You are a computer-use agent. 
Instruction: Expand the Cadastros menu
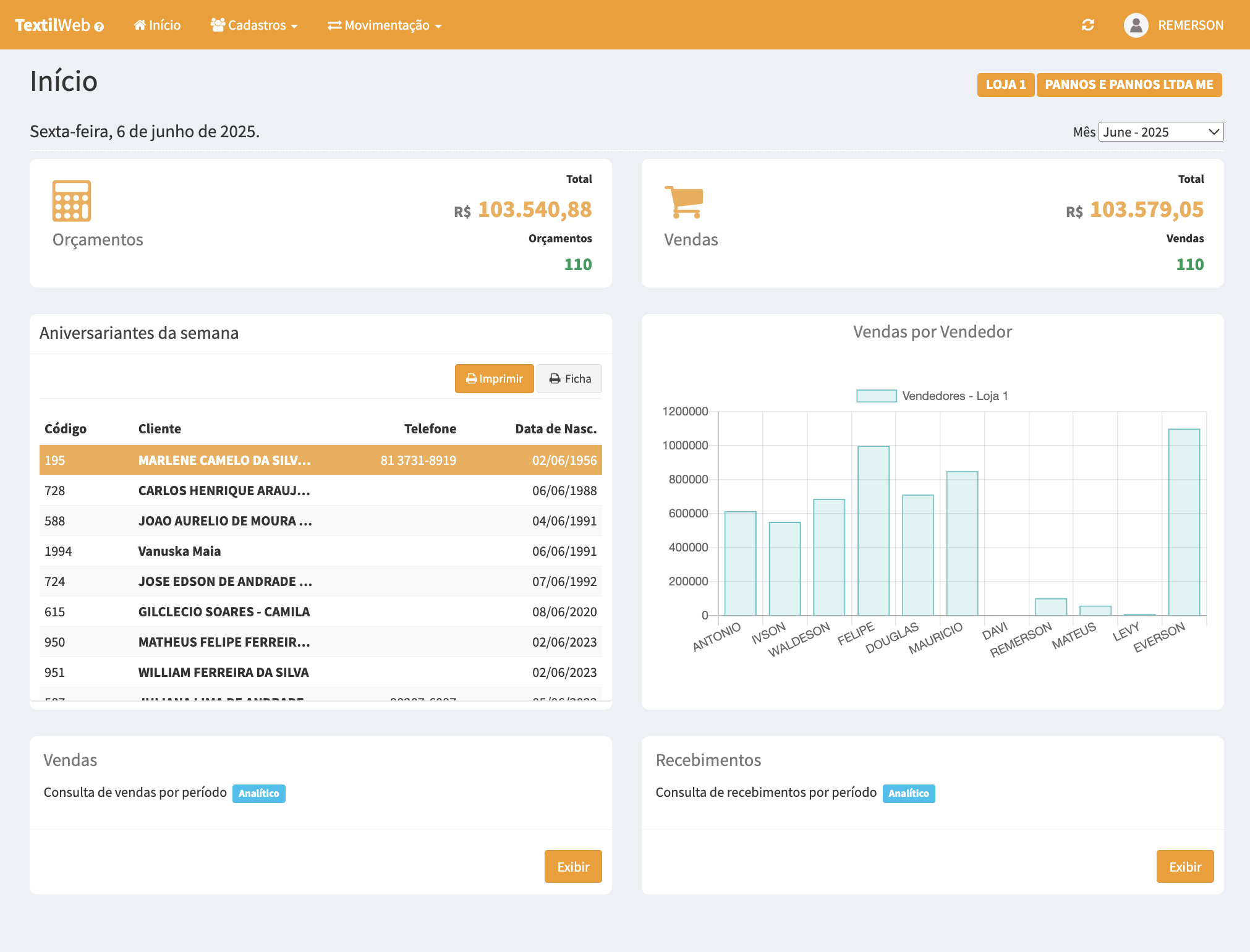(x=254, y=25)
